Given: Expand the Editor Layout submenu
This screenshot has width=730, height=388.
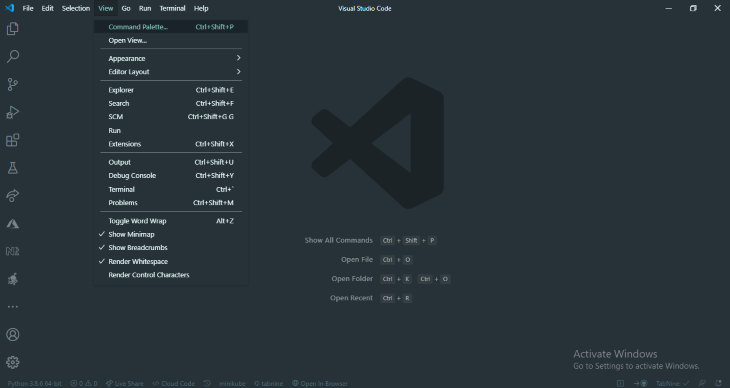Looking at the screenshot, I should coord(171,72).
